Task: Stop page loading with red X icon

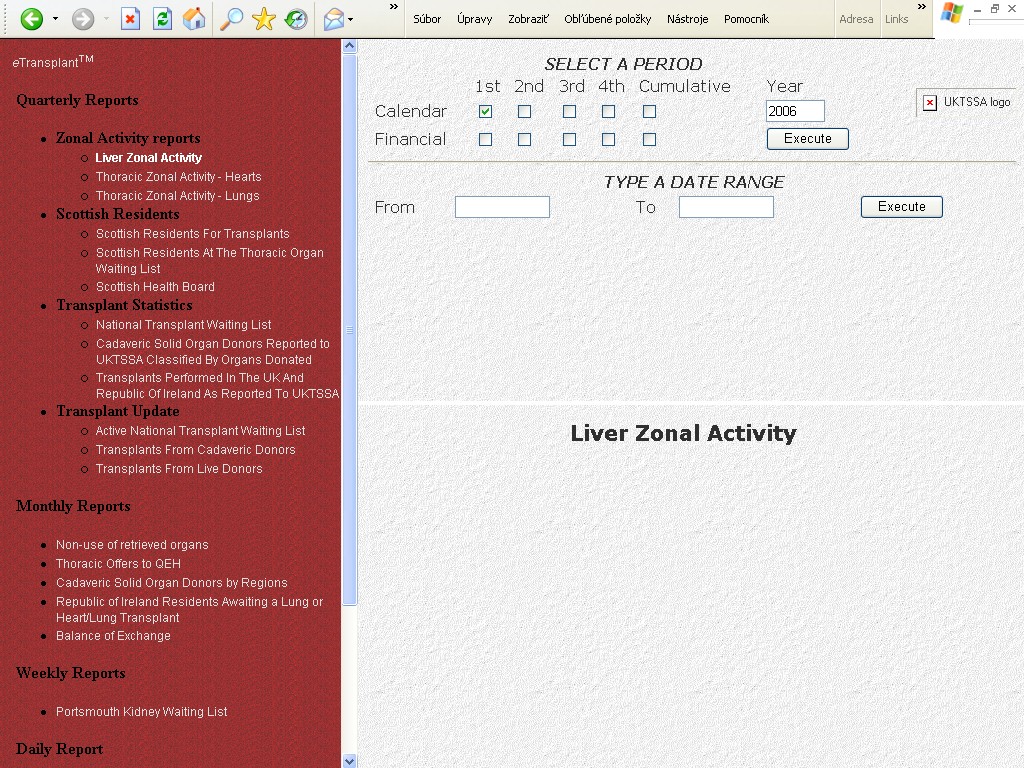Action: (x=131, y=19)
